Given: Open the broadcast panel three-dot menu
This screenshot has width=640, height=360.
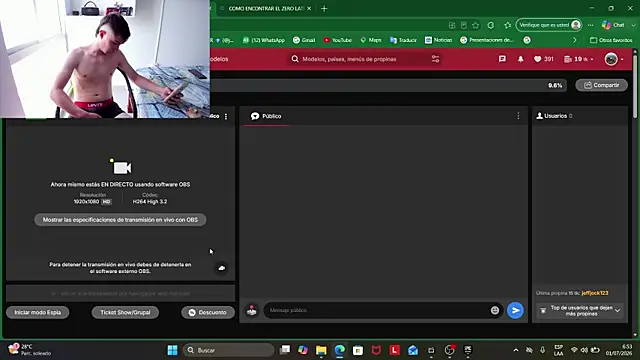Looking at the screenshot, I should coord(226,116).
